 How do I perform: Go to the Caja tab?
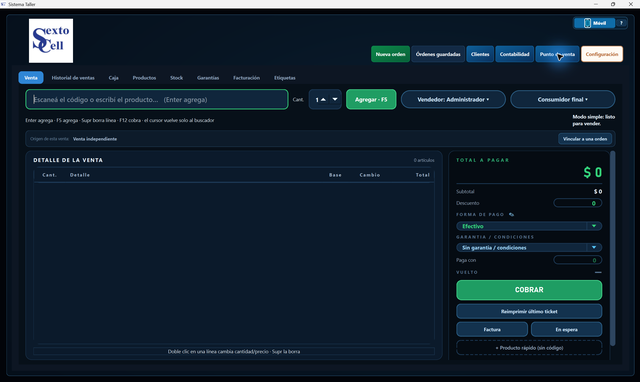pyautogui.click(x=113, y=78)
